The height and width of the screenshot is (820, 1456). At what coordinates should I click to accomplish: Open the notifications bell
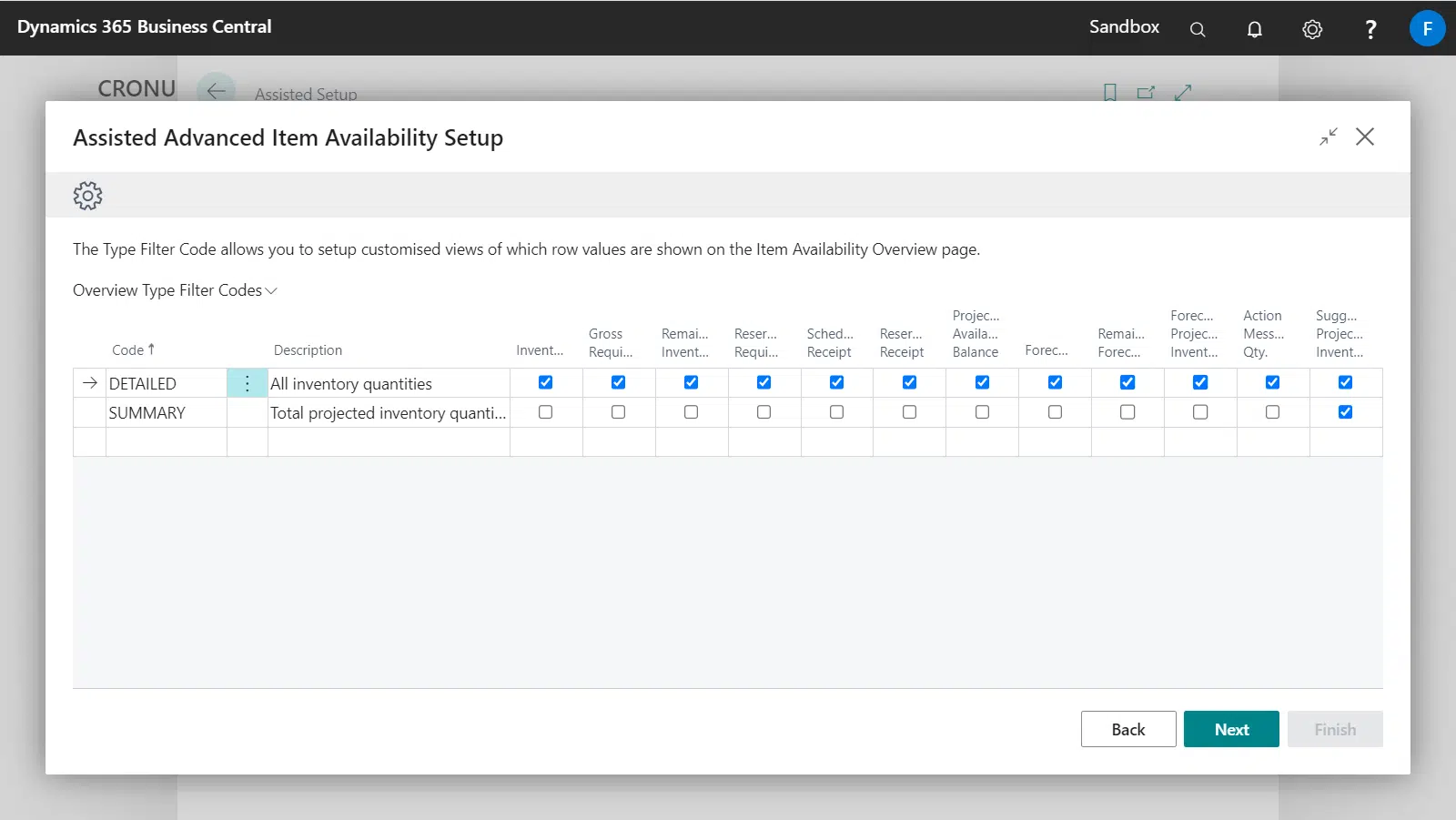1254,29
